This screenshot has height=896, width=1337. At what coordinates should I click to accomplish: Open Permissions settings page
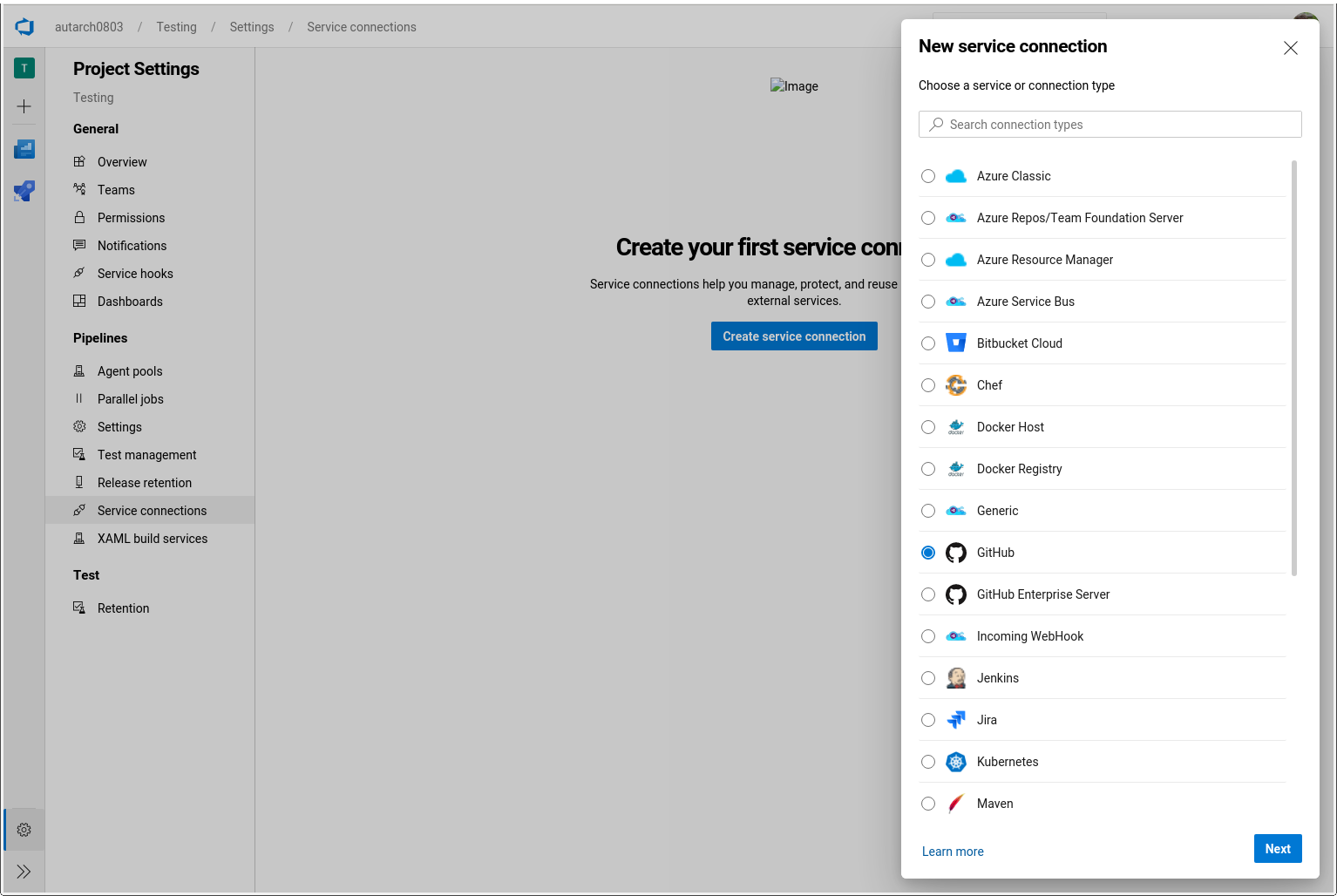[150, 218]
